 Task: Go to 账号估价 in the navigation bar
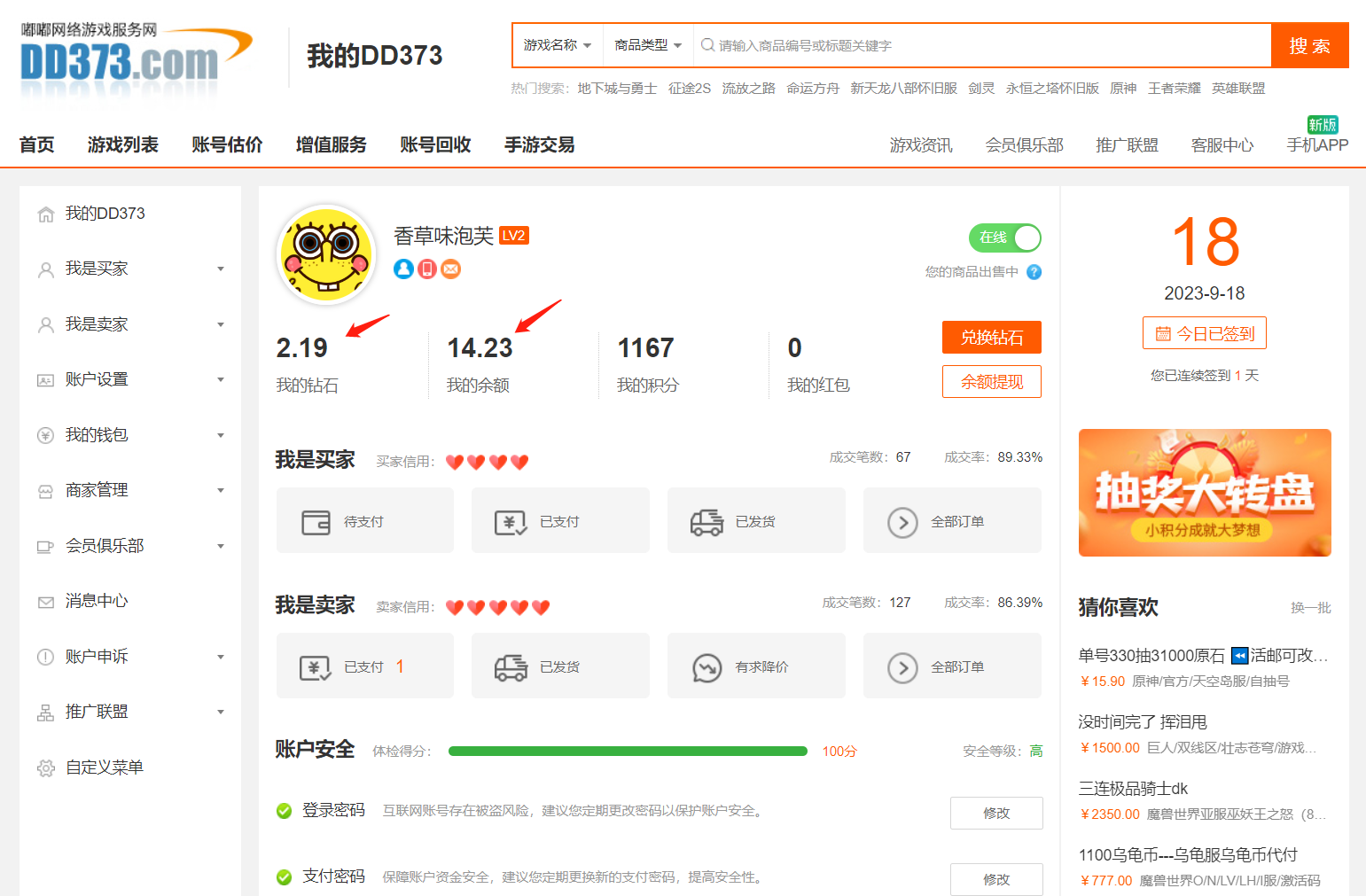tap(227, 144)
